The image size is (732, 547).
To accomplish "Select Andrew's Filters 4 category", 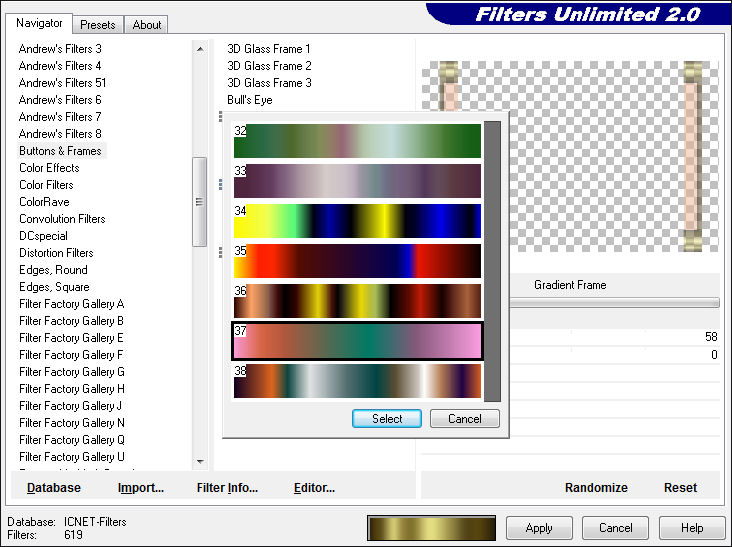I will pyautogui.click(x=60, y=66).
